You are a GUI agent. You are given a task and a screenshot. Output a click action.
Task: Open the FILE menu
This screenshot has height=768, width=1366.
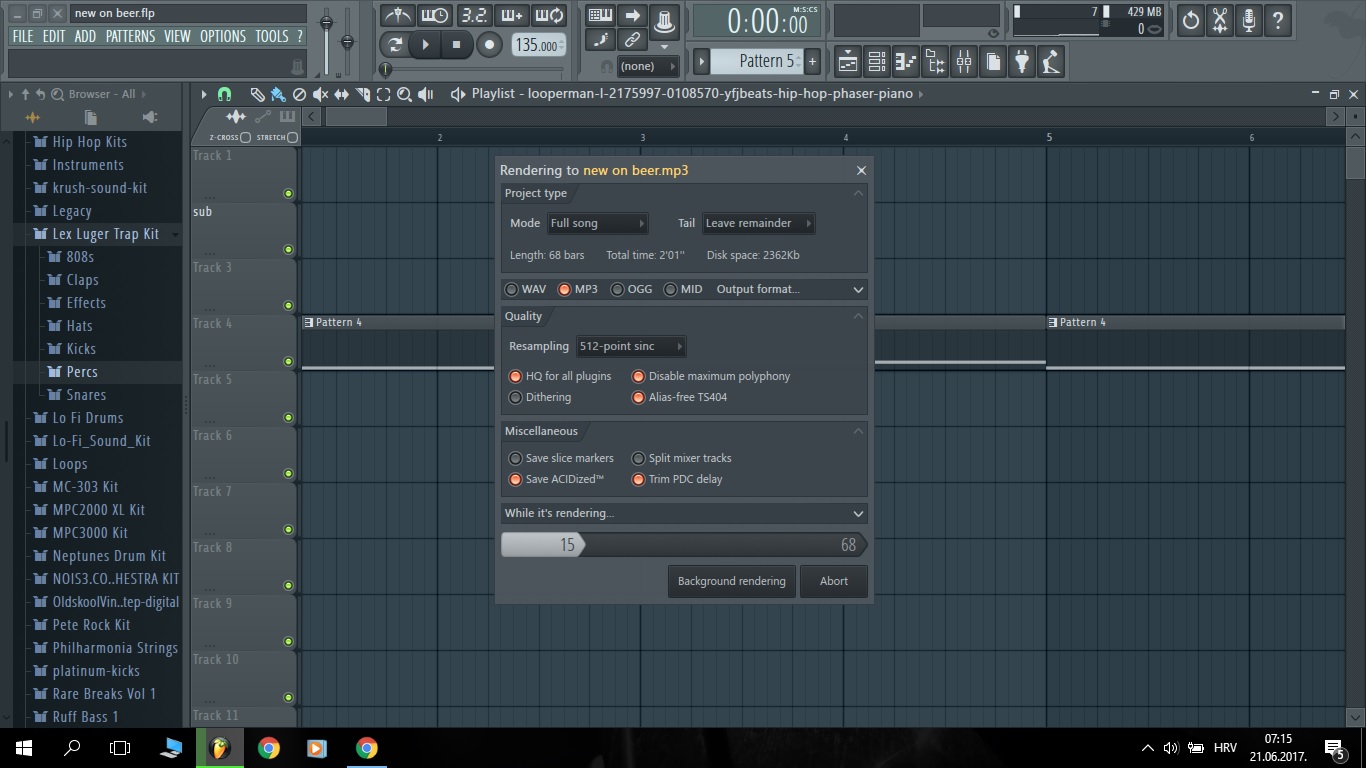pyautogui.click(x=22, y=36)
